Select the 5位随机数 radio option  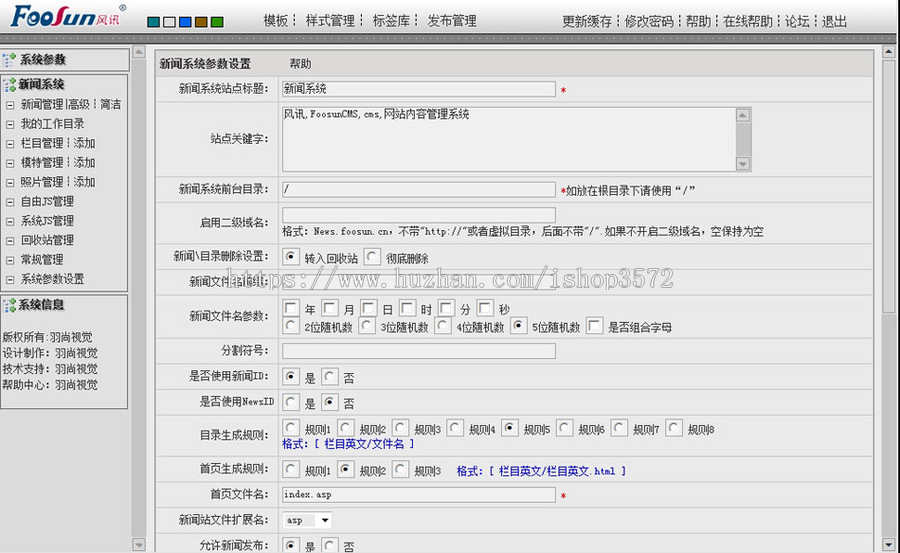point(518,326)
